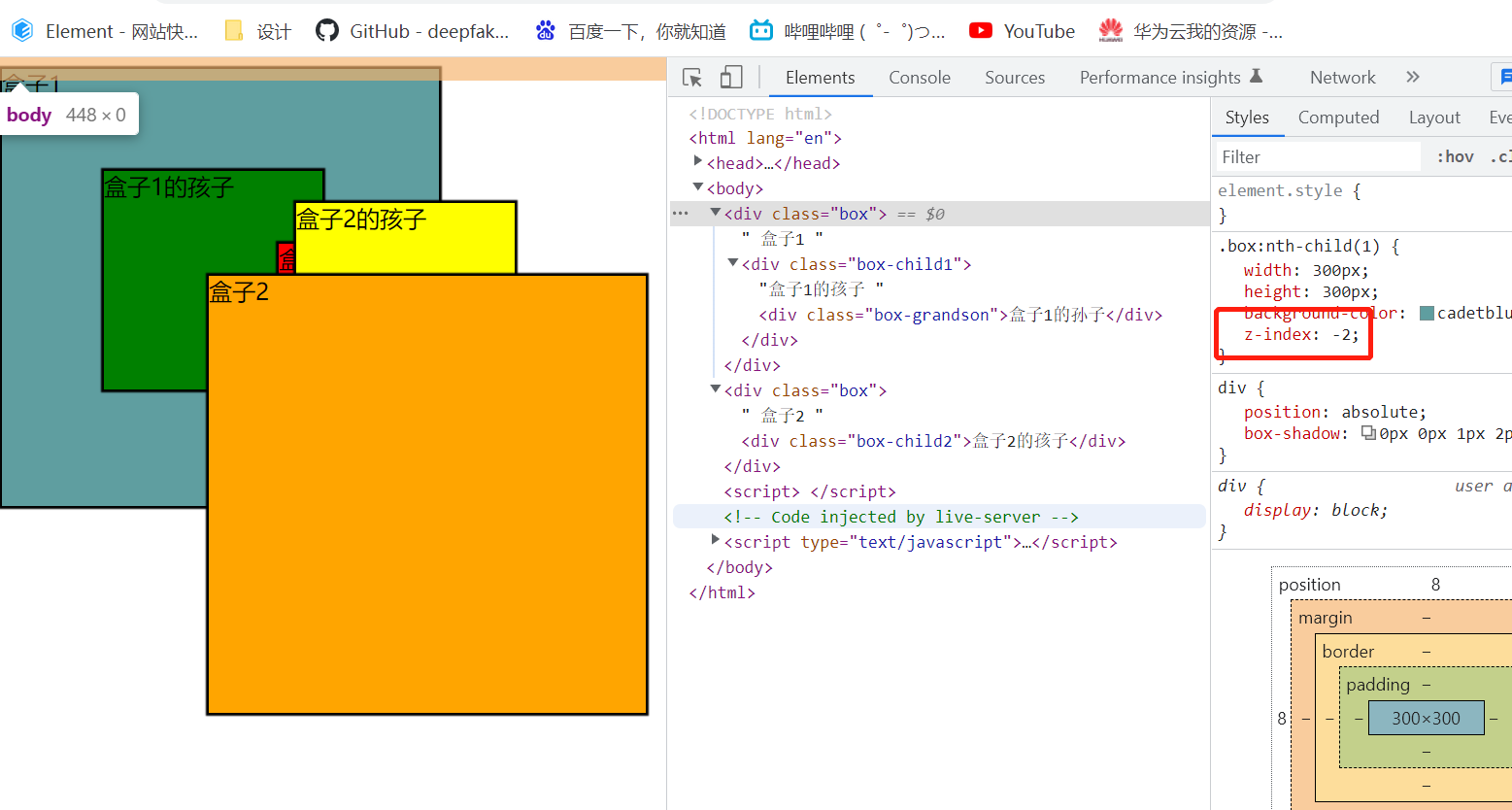Open the Bilibili bookmark icon
Image resolution: width=1512 pixels, height=810 pixels.
[761, 31]
